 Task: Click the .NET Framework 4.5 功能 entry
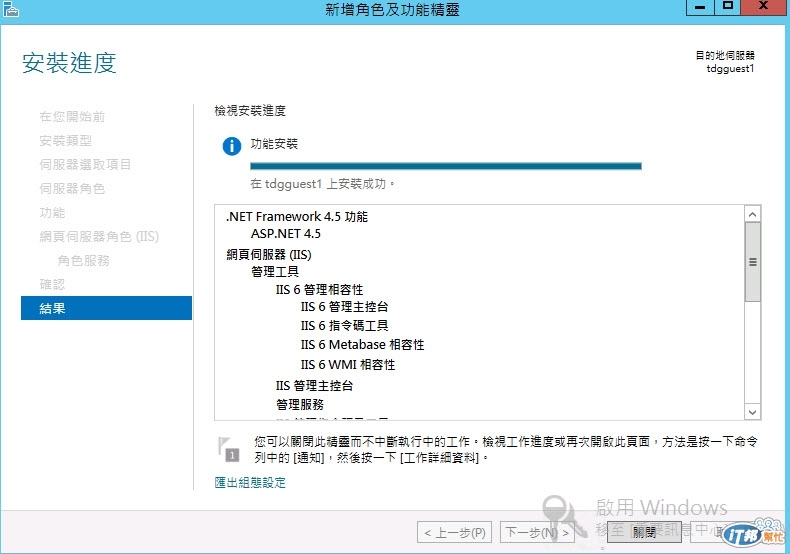pyautogui.click(x=297, y=217)
